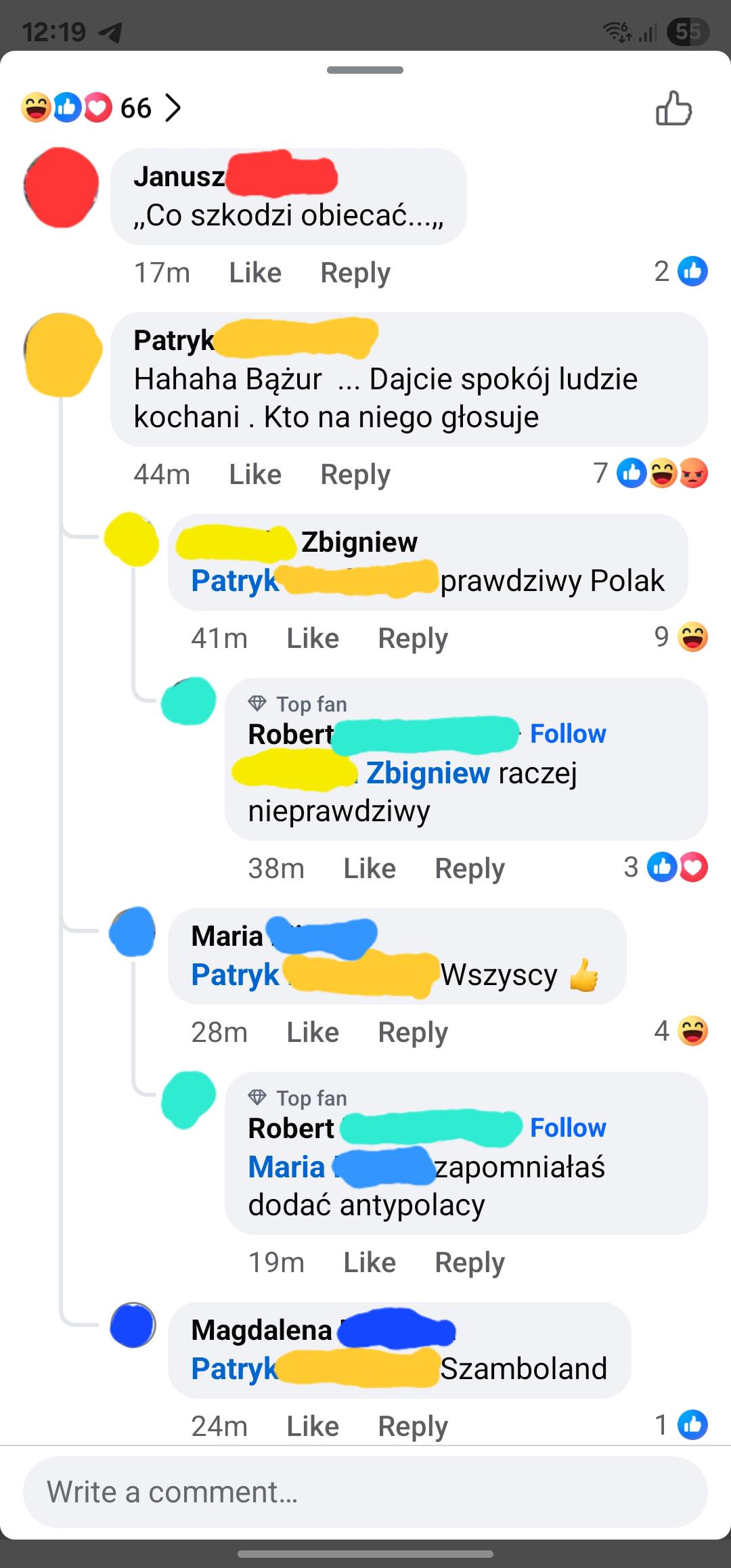Show the 3 reactions on Robert's 'nieprawdziwy' reply
Viewport: 731px width, 1568px height.
pos(666,867)
